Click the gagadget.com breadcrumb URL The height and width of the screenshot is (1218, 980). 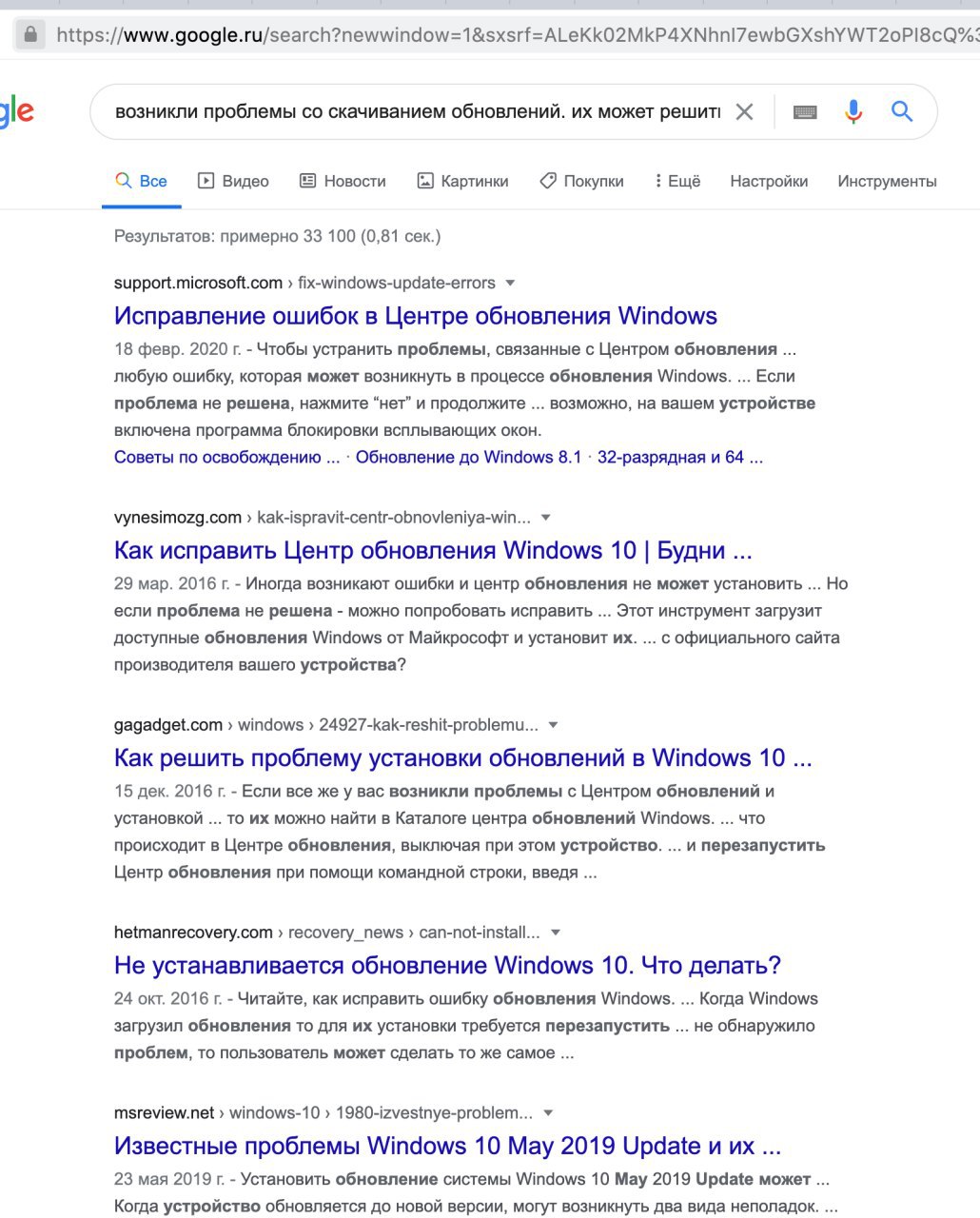click(x=326, y=725)
